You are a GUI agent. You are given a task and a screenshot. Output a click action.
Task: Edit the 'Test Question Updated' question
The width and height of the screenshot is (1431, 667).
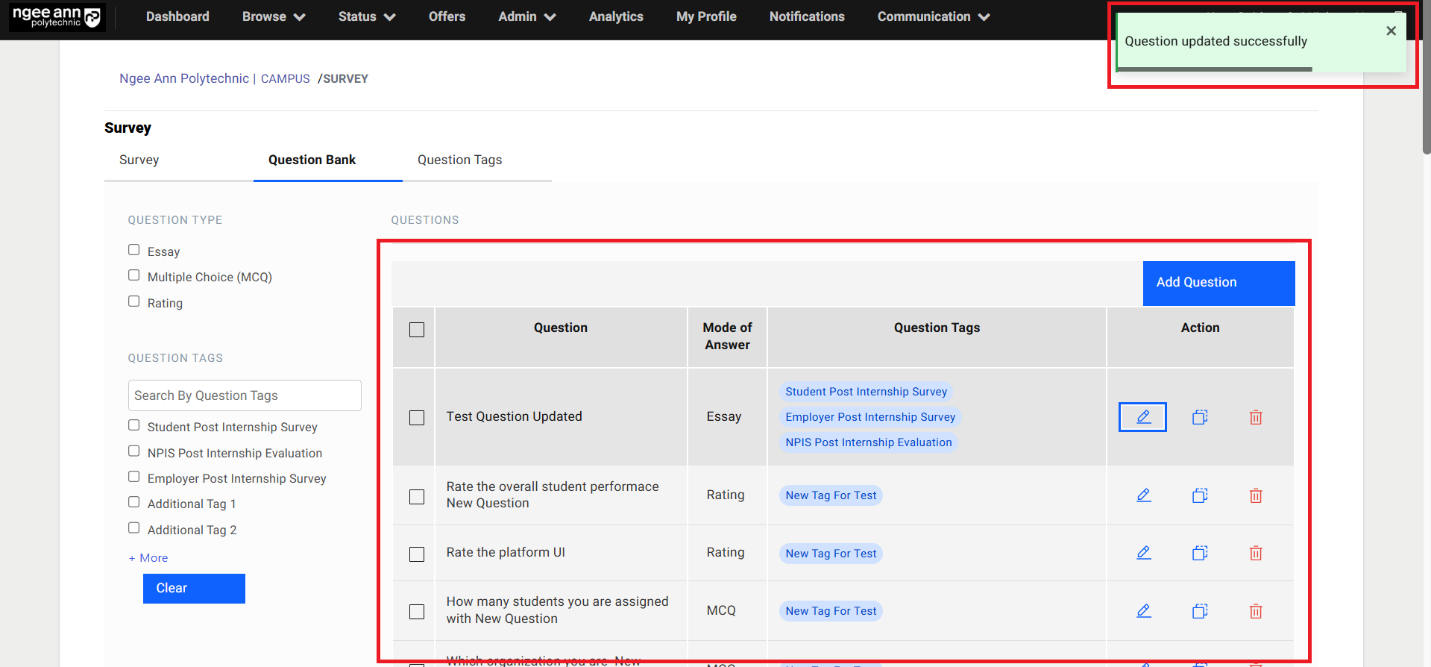tap(1143, 417)
